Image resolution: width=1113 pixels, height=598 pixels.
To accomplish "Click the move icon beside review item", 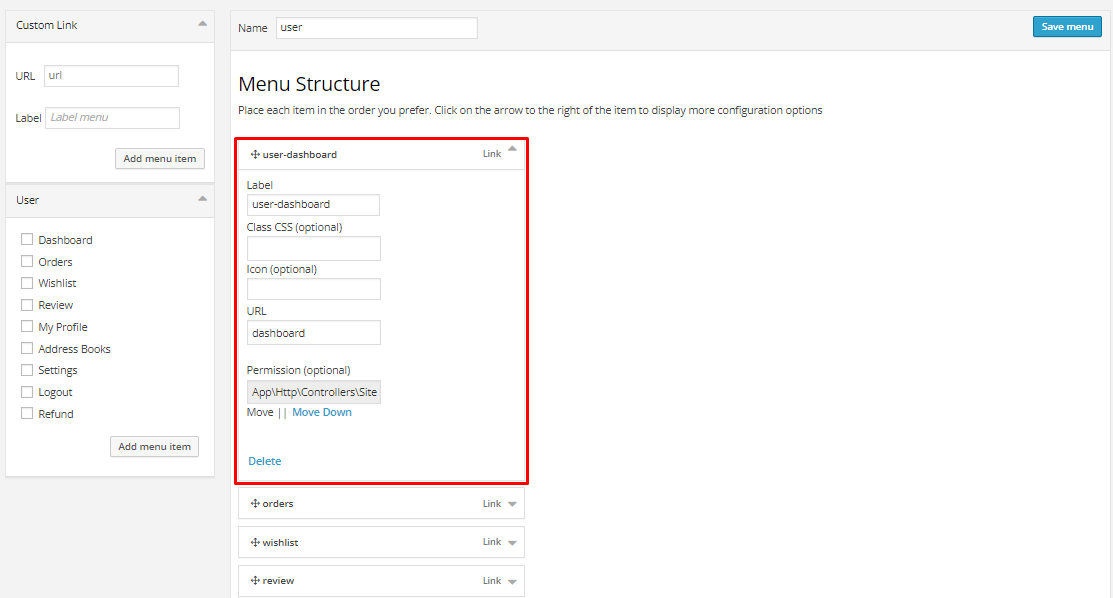I will coord(255,581).
